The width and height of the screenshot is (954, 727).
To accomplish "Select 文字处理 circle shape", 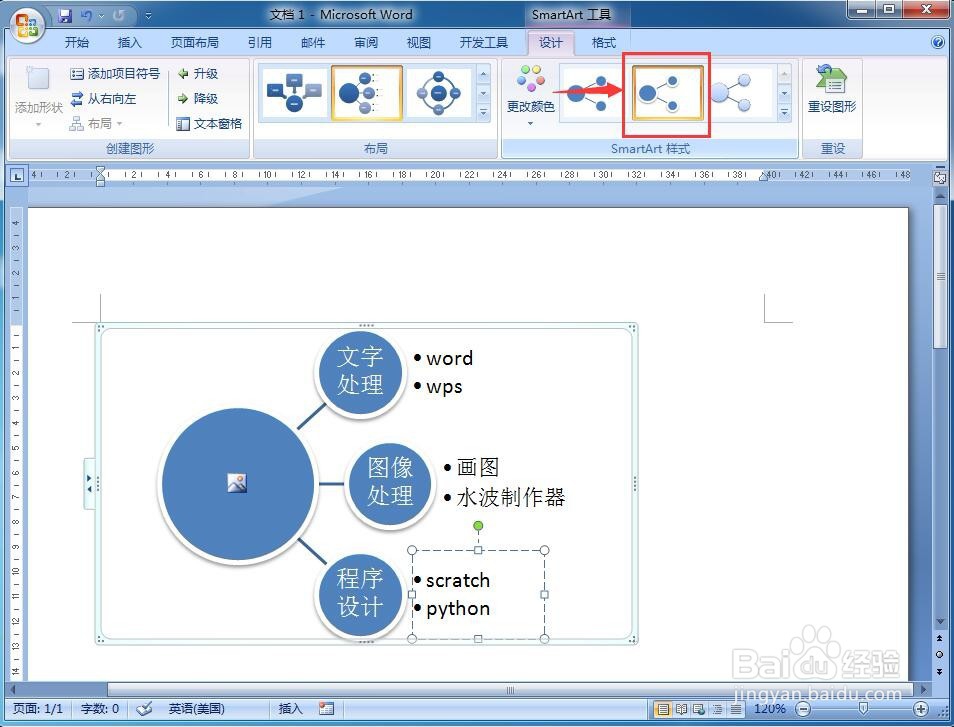I will tap(360, 372).
